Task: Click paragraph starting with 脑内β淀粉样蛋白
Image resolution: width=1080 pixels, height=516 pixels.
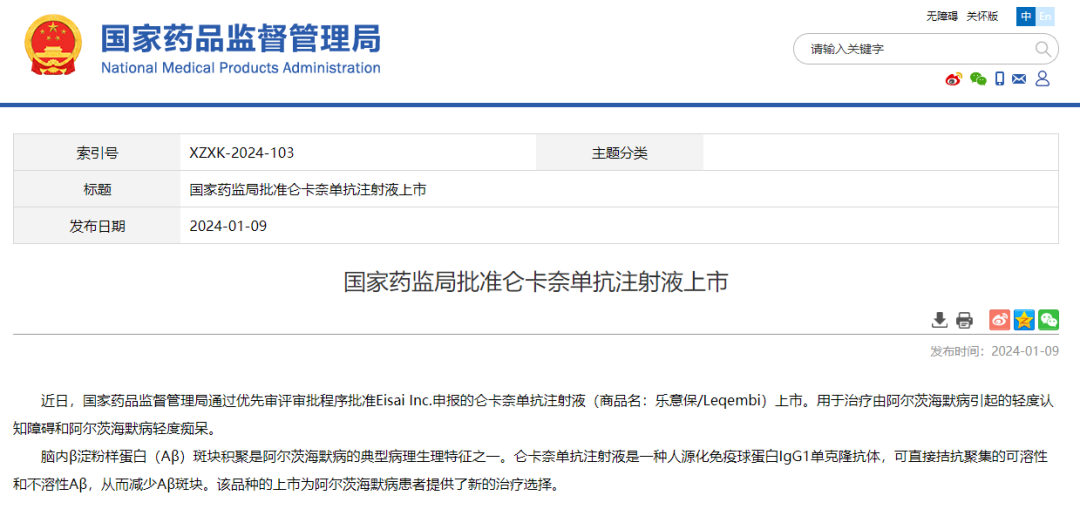Action: [x=530, y=471]
